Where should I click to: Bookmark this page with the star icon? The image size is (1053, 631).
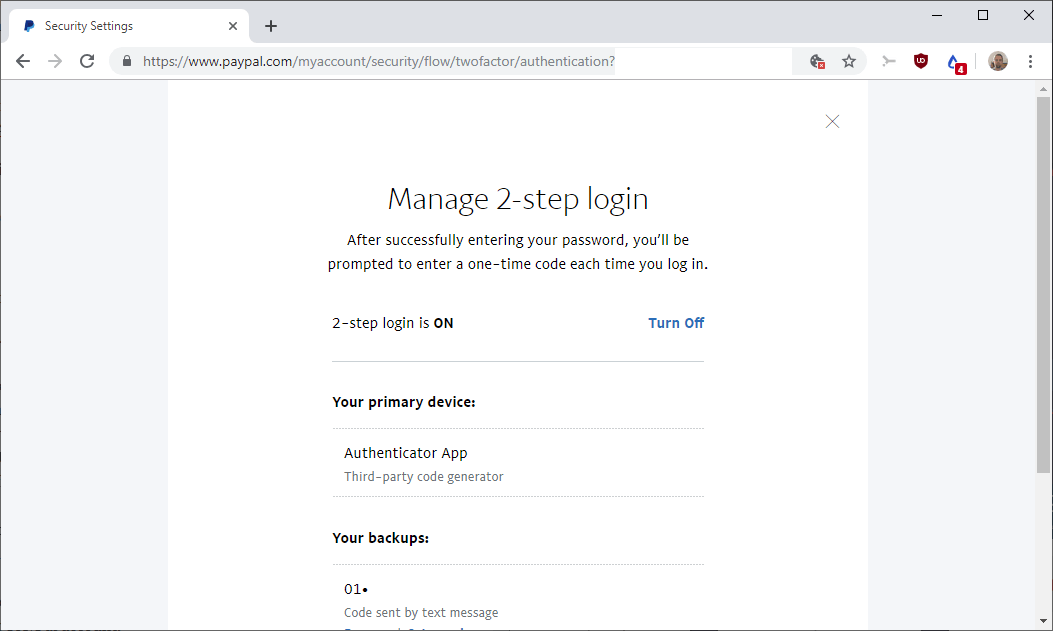[x=849, y=61]
